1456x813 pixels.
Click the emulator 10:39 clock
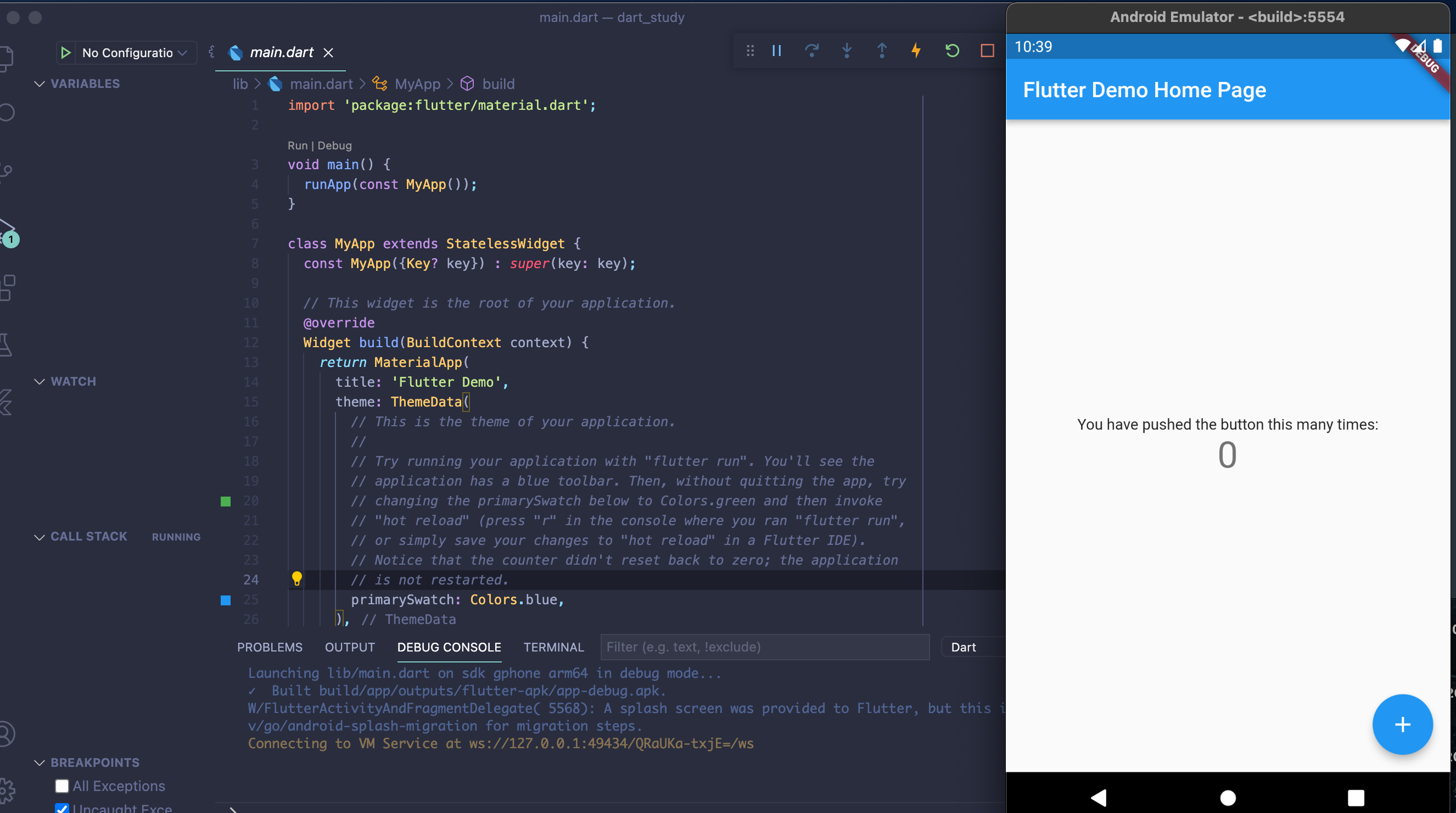click(x=1033, y=46)
